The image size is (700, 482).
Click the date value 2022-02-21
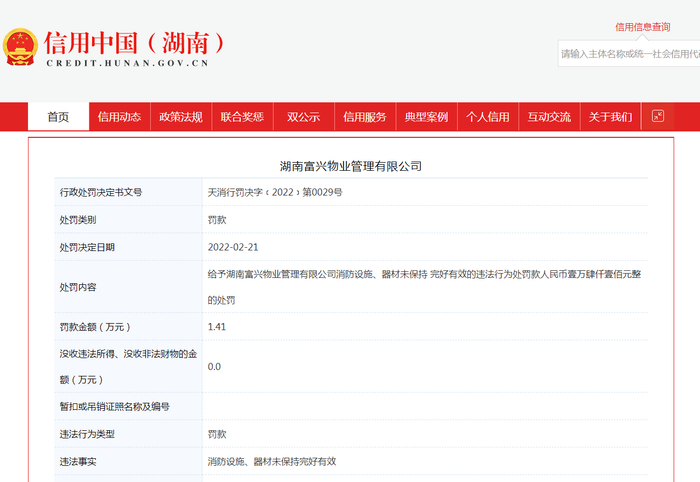pos(233,247)
